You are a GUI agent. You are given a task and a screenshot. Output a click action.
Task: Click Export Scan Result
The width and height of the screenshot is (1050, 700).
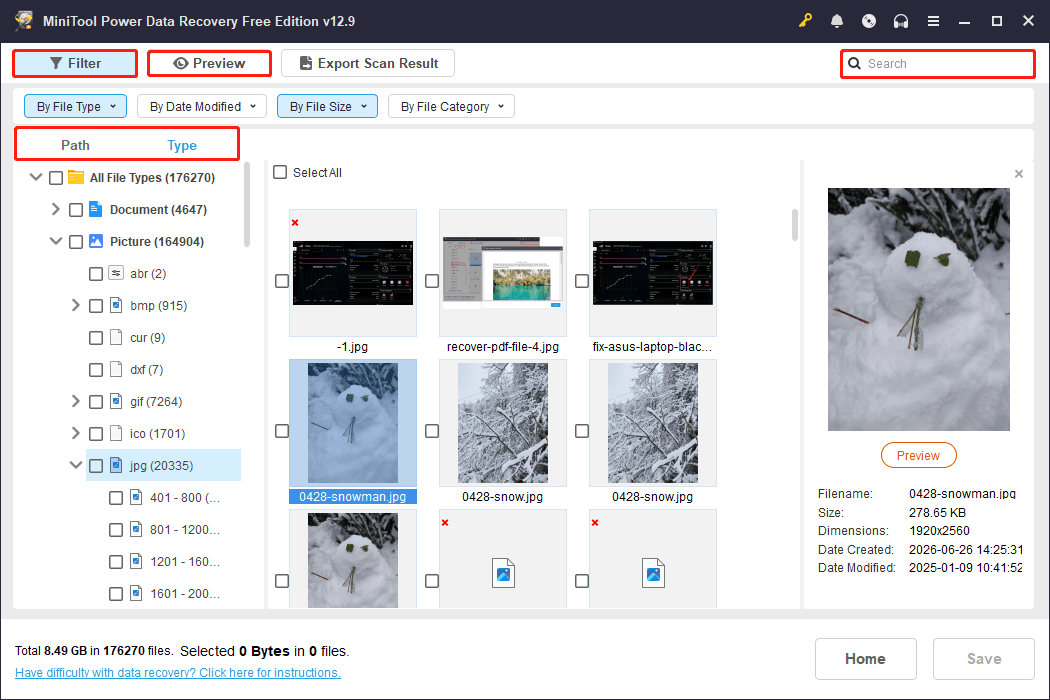[368, 63]
